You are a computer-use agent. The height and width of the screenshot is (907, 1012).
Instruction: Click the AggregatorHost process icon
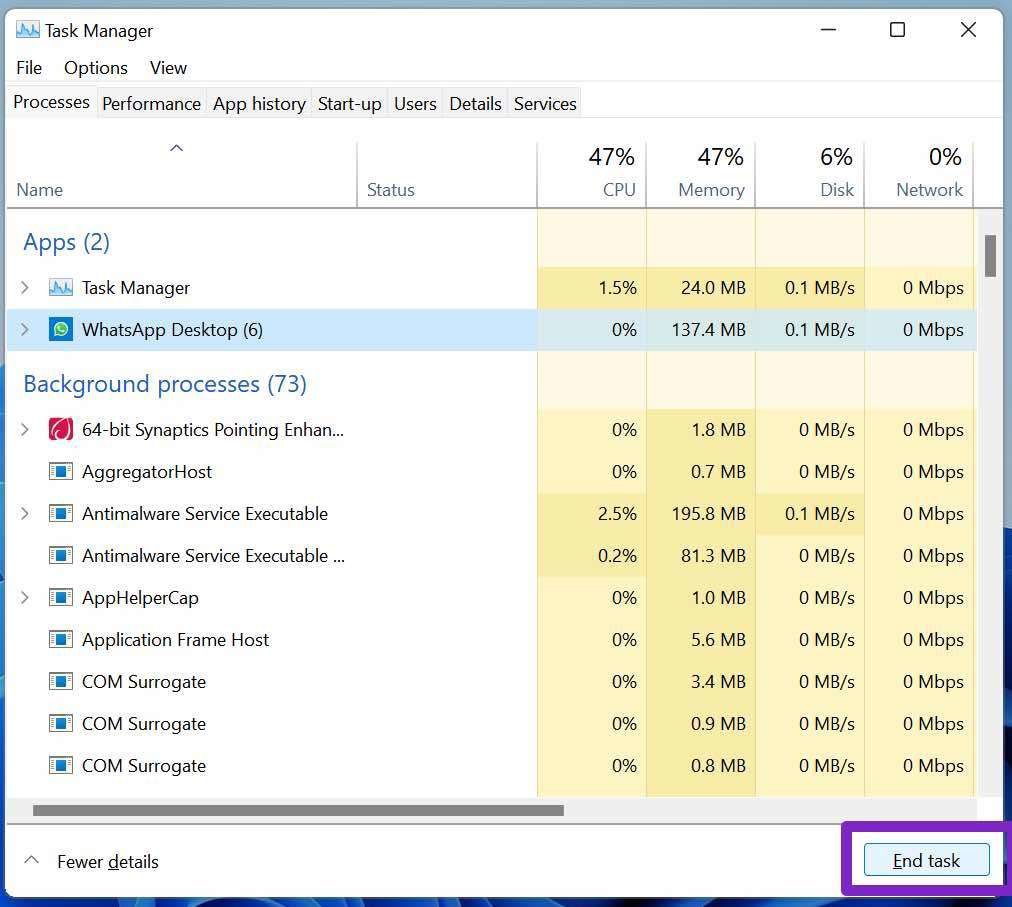61,472
